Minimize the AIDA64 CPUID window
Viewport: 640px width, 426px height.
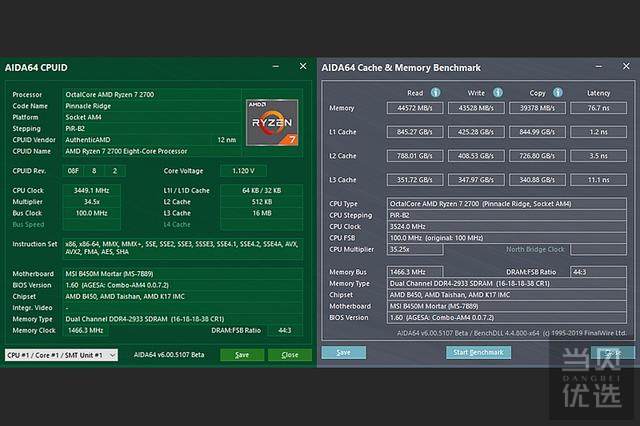pos(276,67)
